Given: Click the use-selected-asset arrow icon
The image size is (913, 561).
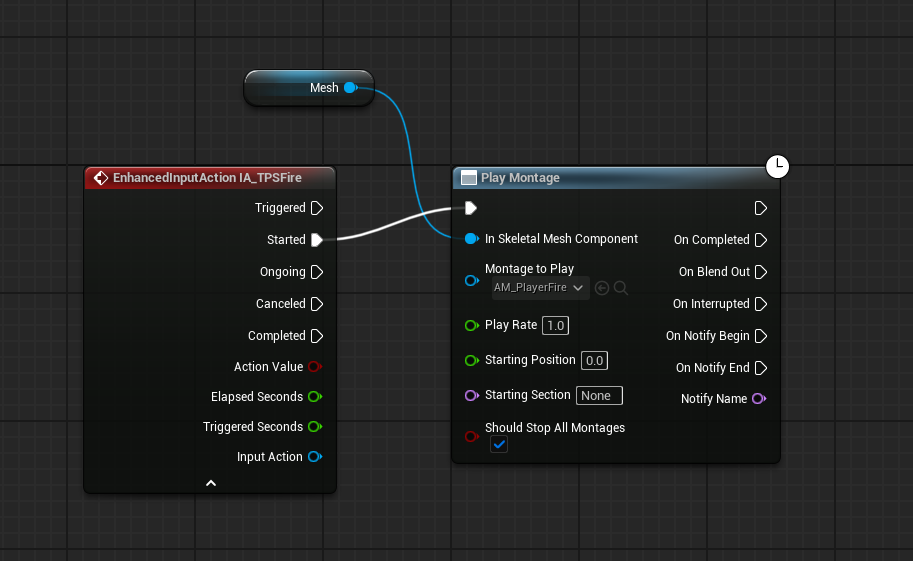Looking at the screenshot, I should coord(602,288).
